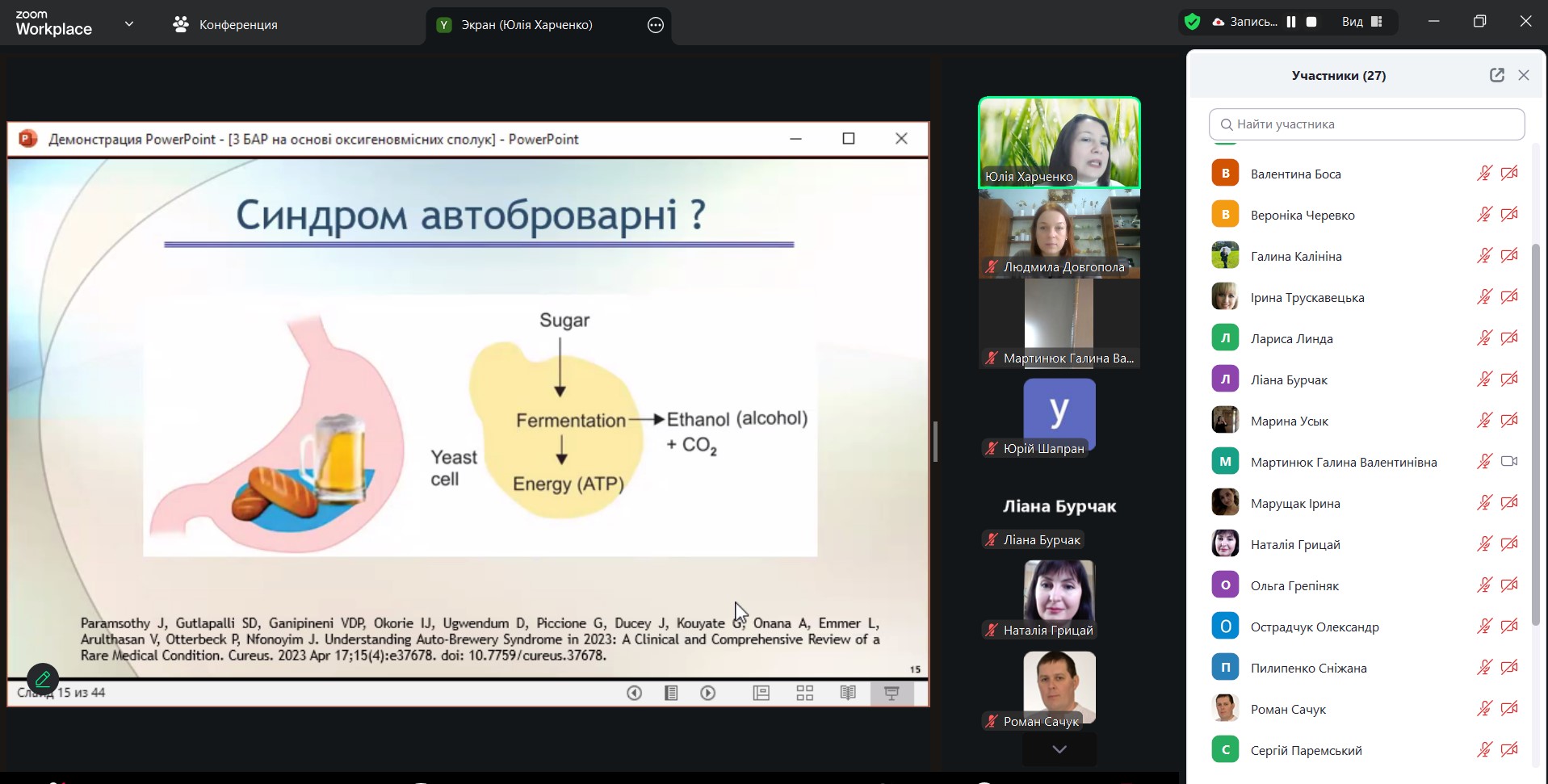The image size is (1548, 784).
Task: Stop the Zoom recording
Action: pos(1311,23)
